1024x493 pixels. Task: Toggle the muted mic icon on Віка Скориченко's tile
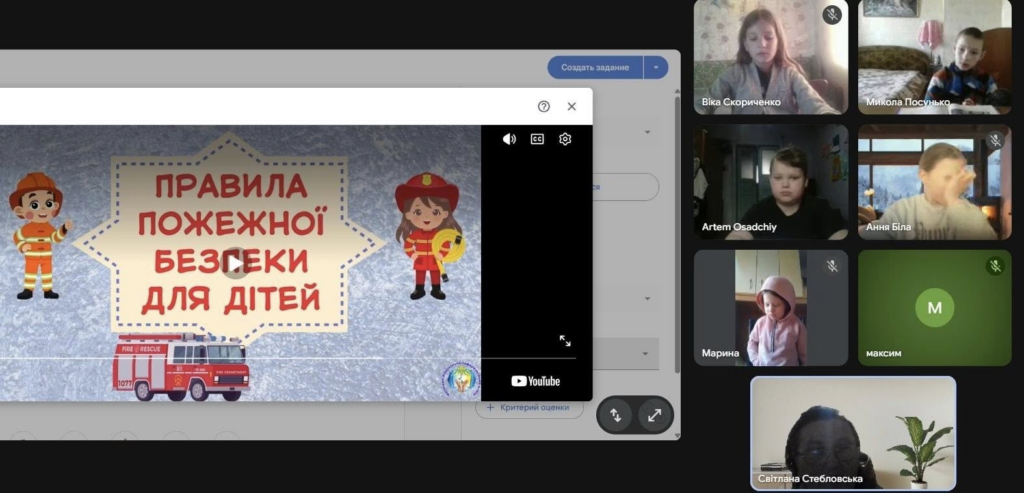[x=832, y=15]
